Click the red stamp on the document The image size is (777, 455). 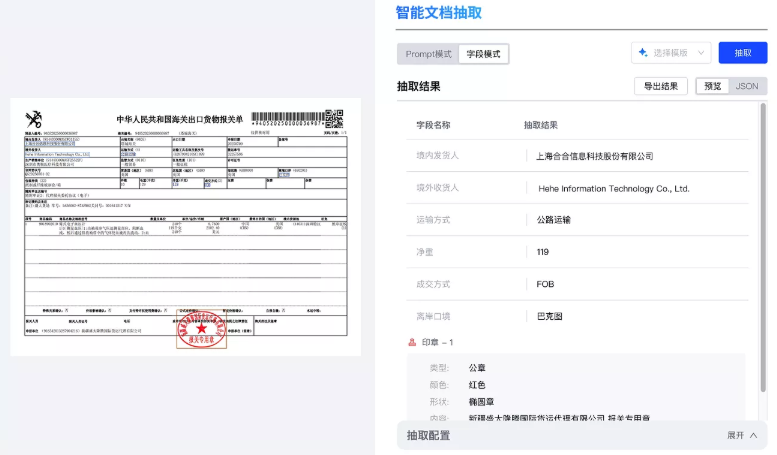point(201,329)
